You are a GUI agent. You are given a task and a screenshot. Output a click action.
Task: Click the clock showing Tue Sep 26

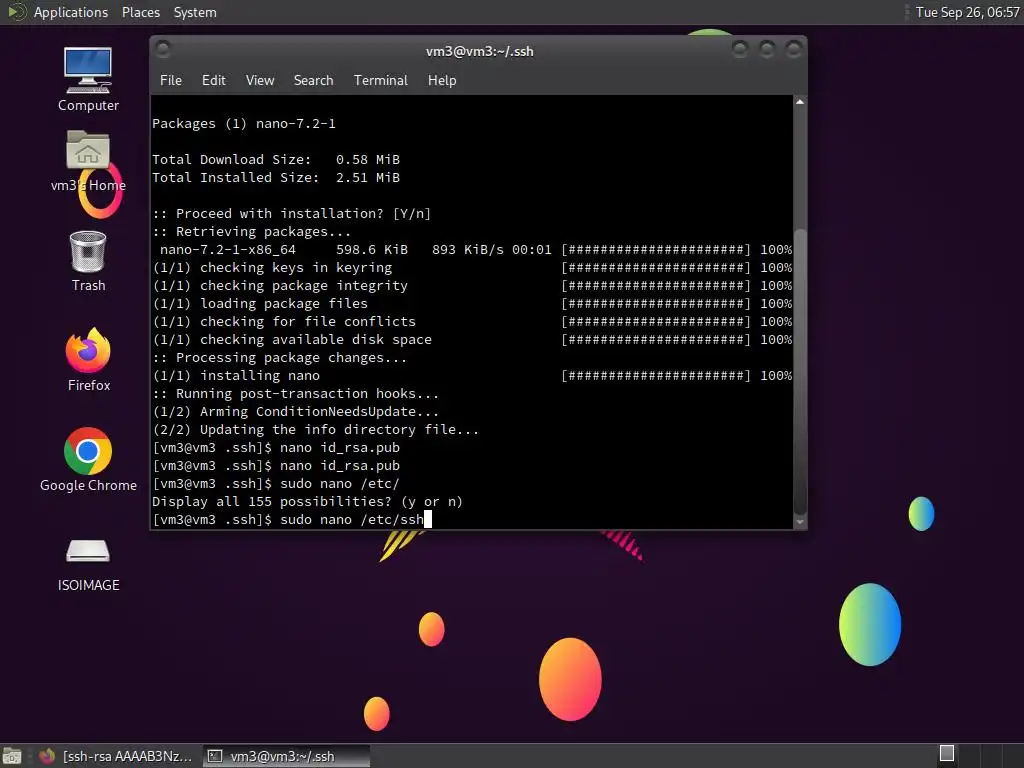coord(967,12)
